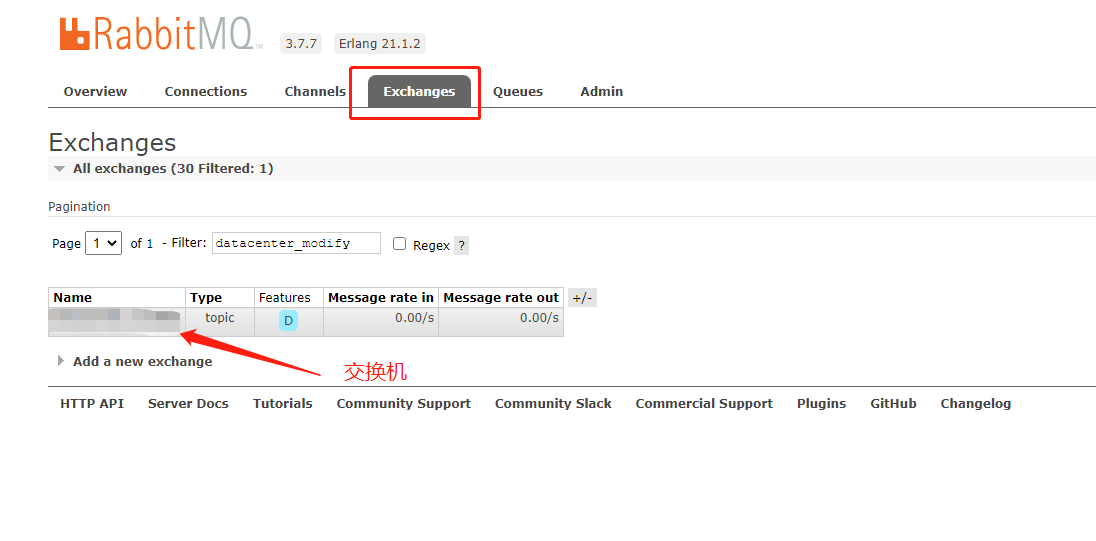Open the blurred exchange name link

115,322
